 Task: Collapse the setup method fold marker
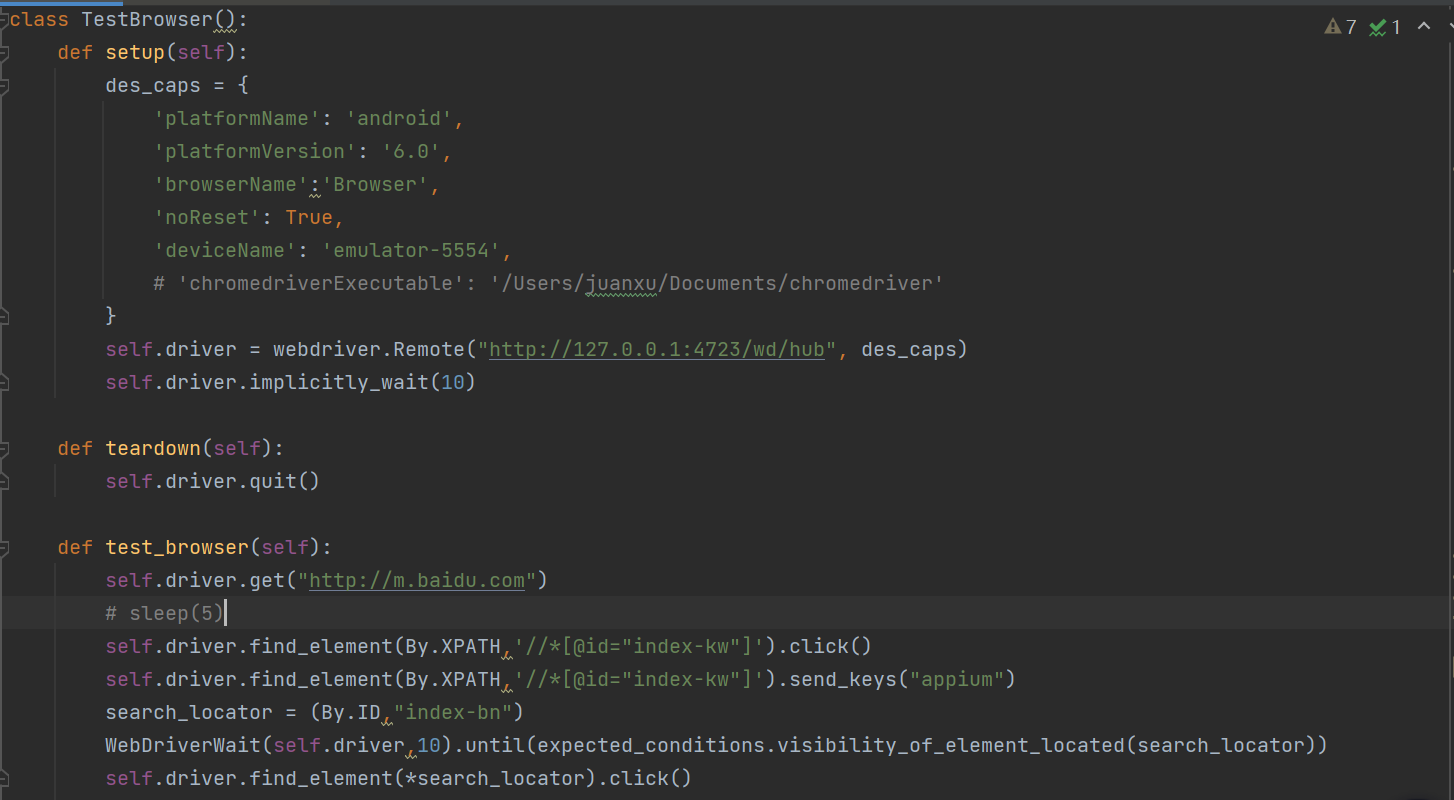click(x=4, y=52)
